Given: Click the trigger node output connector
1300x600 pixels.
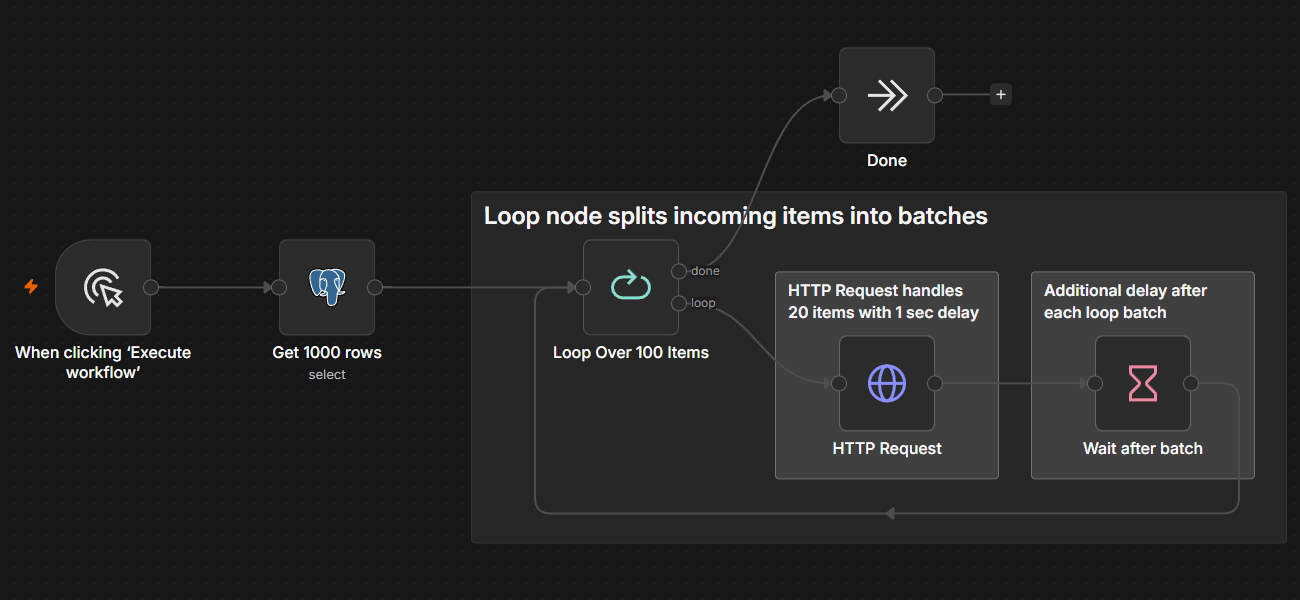Looking at the screenshot, I should [151, 287].
